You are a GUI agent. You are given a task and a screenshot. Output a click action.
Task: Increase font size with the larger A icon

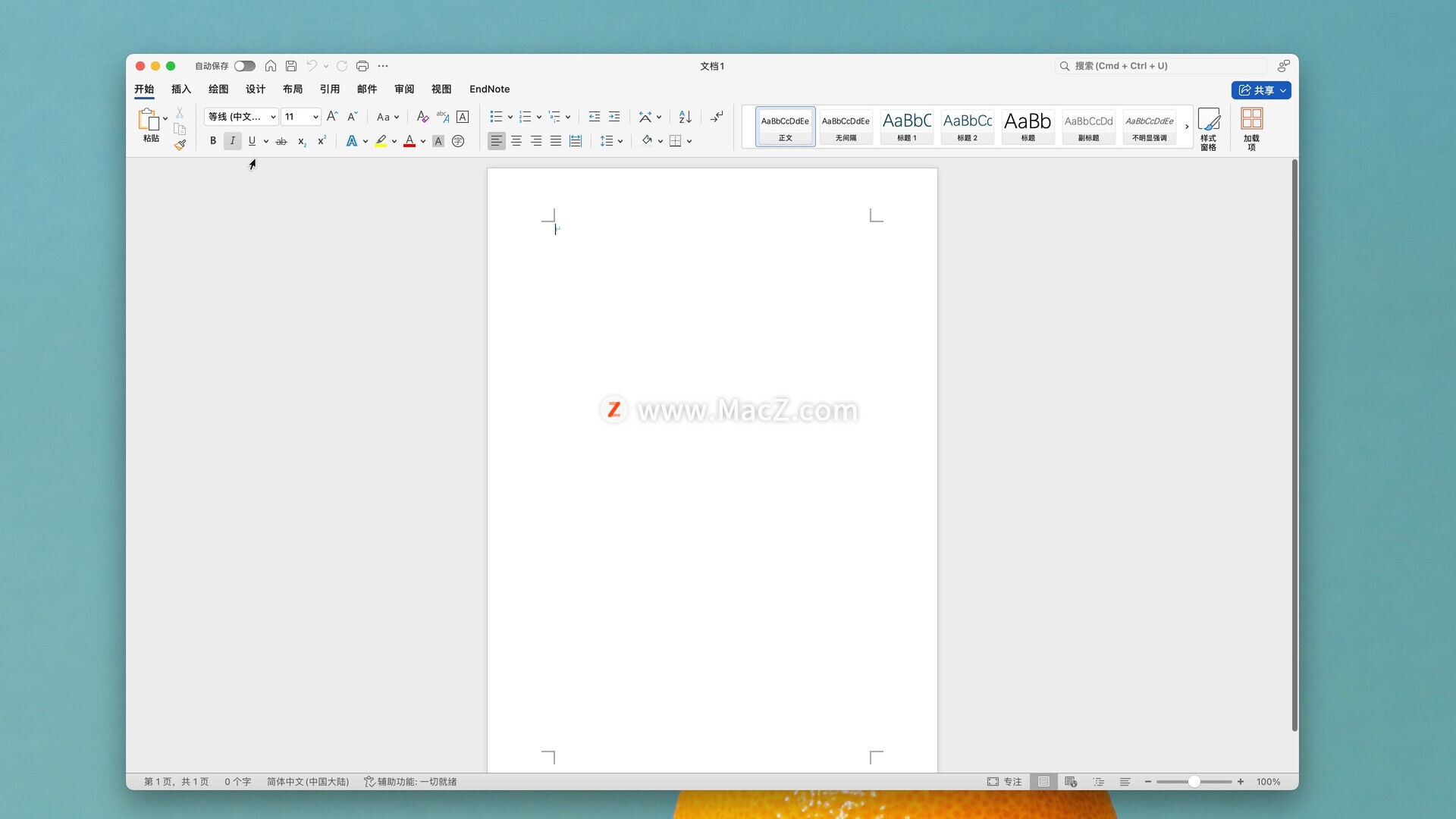pyautogui.click(x=332, y=117)
